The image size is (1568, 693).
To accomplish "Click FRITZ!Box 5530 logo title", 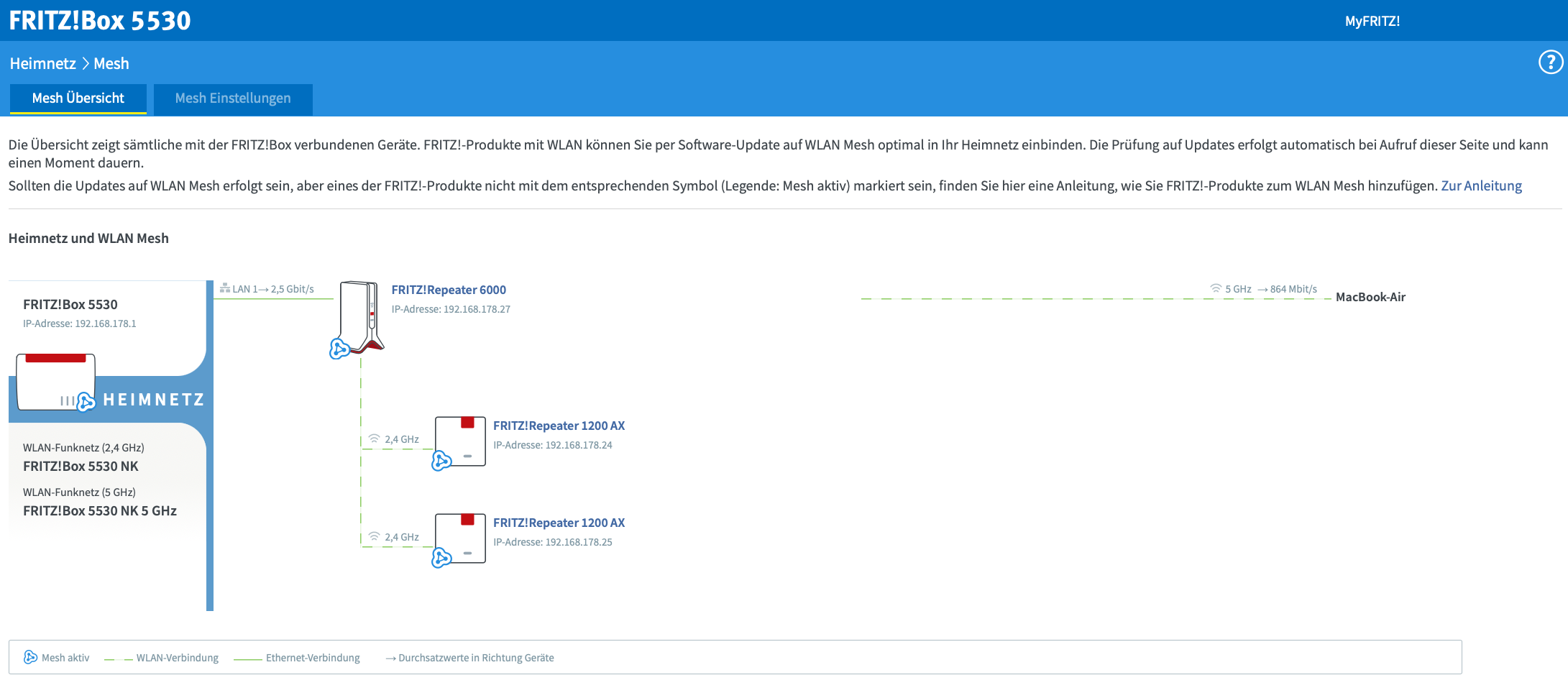I will (100, 20).
